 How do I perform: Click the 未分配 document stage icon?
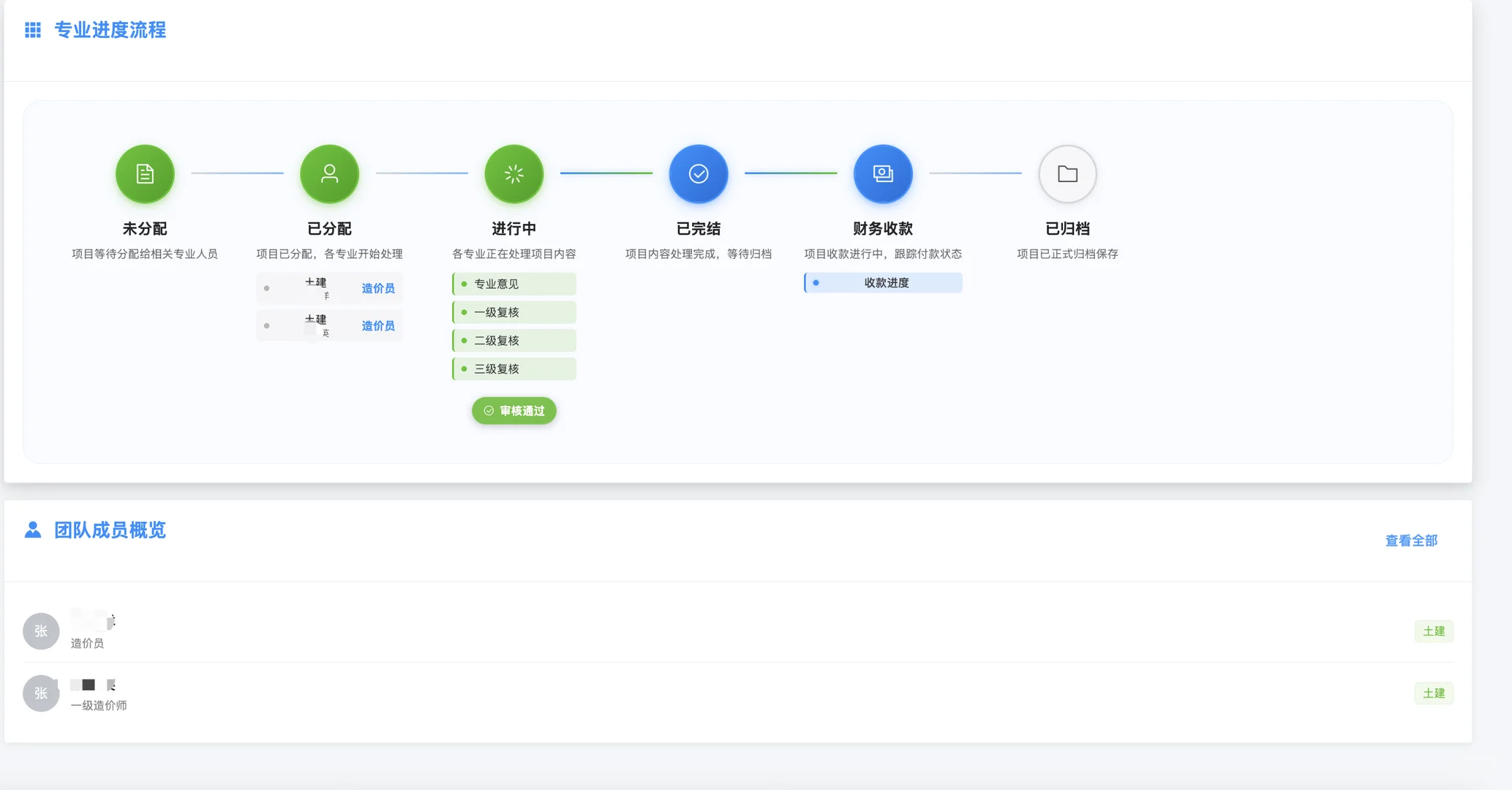[144, 173]
